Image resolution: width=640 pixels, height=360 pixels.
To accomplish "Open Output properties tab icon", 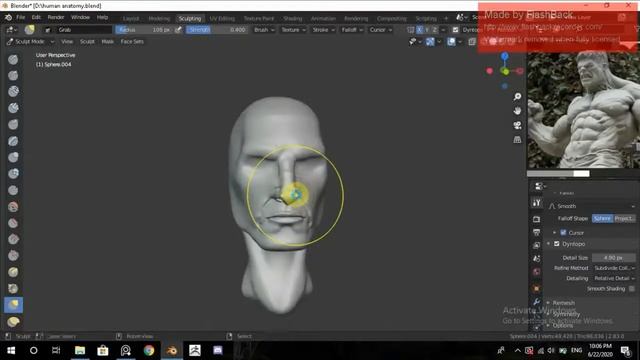I will (537, 232).
